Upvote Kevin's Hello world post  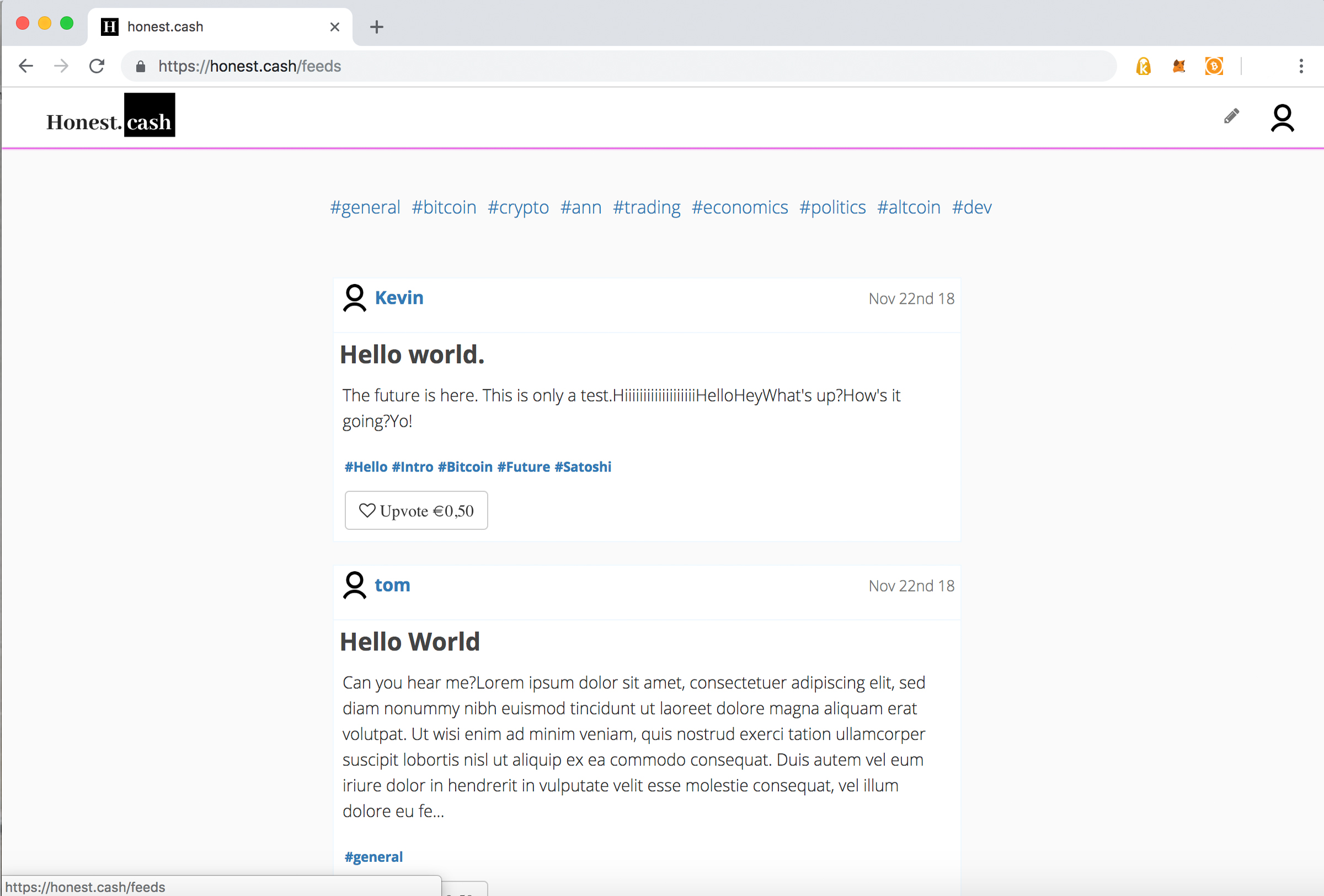coord(416,511)
